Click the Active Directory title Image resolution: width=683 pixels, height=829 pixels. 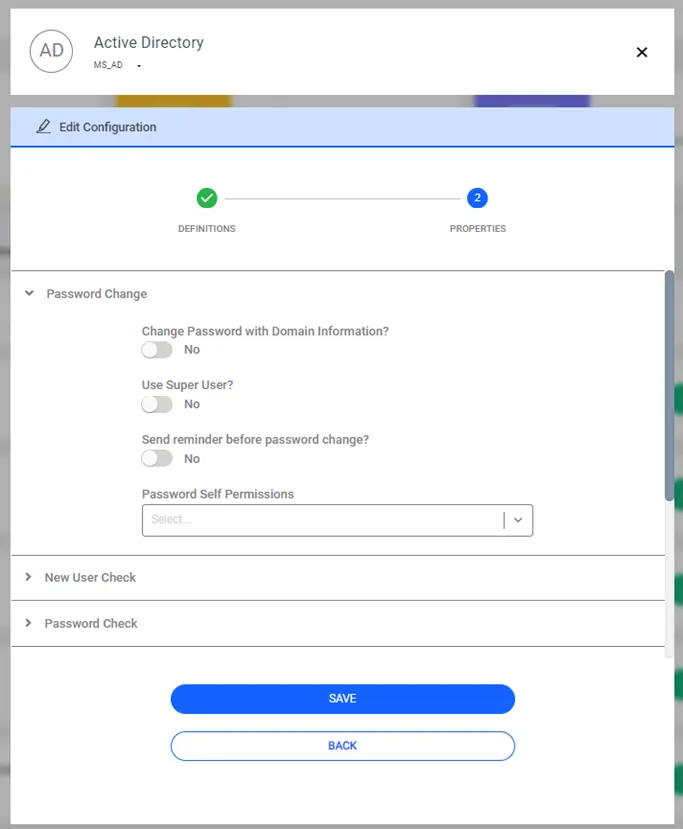tap(149, 43)
